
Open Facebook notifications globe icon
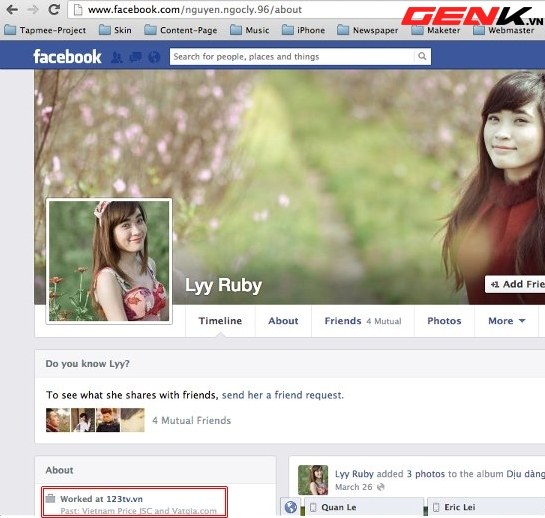click(x=154, y=57)
